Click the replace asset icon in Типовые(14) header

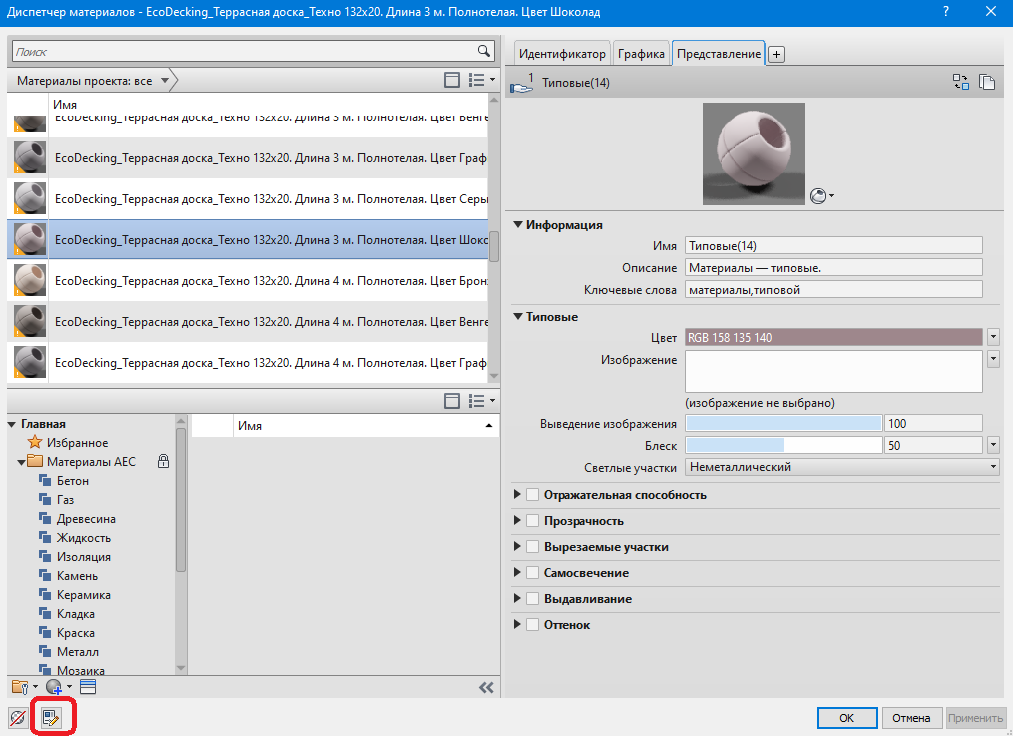961,82
